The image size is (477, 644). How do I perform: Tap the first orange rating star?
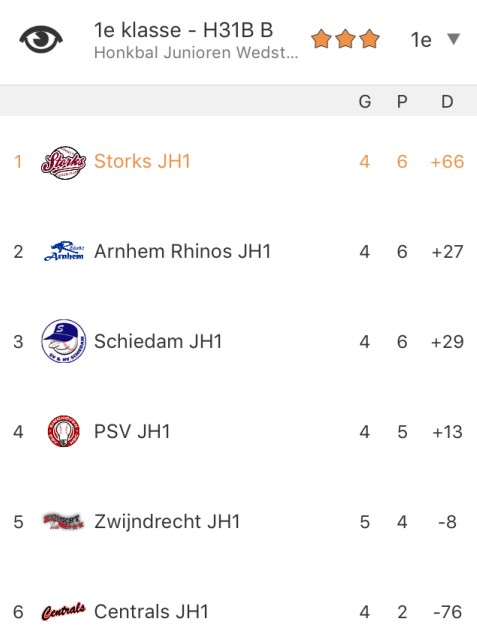tap(321, 39)
